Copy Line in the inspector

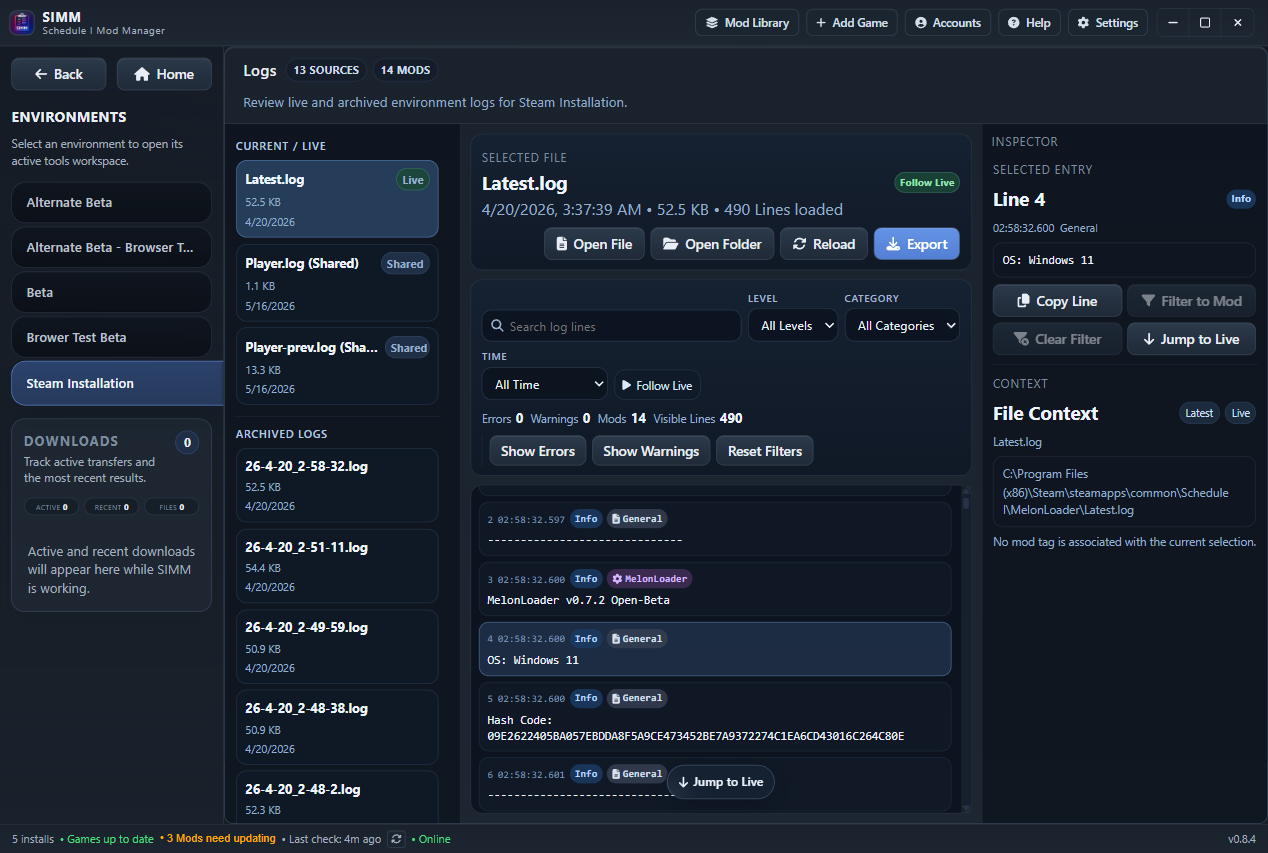(x=1057, y=301)
